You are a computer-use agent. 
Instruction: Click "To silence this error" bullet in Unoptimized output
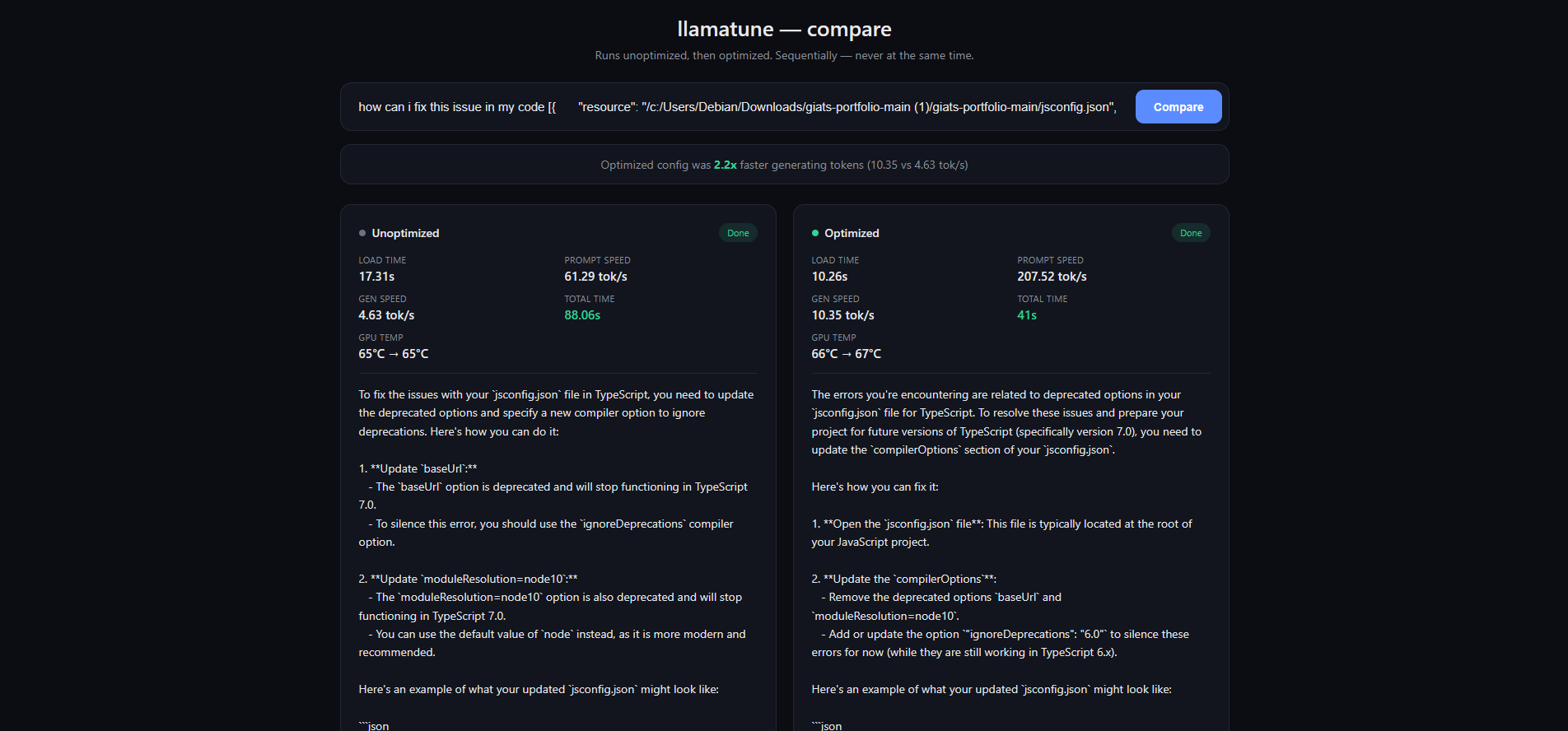[546, 533]
